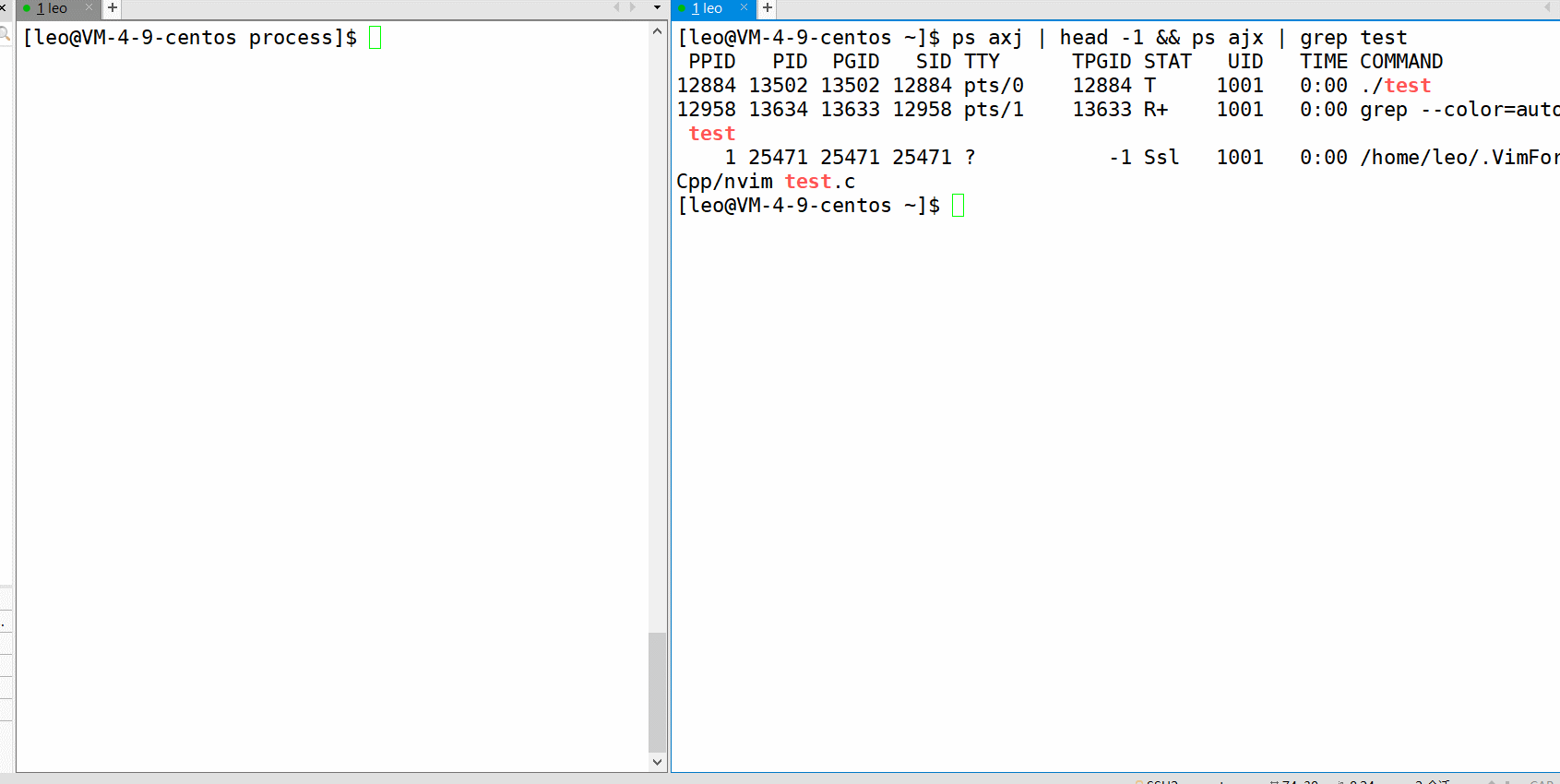Screen dimensions: 1560x784
Task: Close the right pane's leo tab
Action: tap(744, 8)
